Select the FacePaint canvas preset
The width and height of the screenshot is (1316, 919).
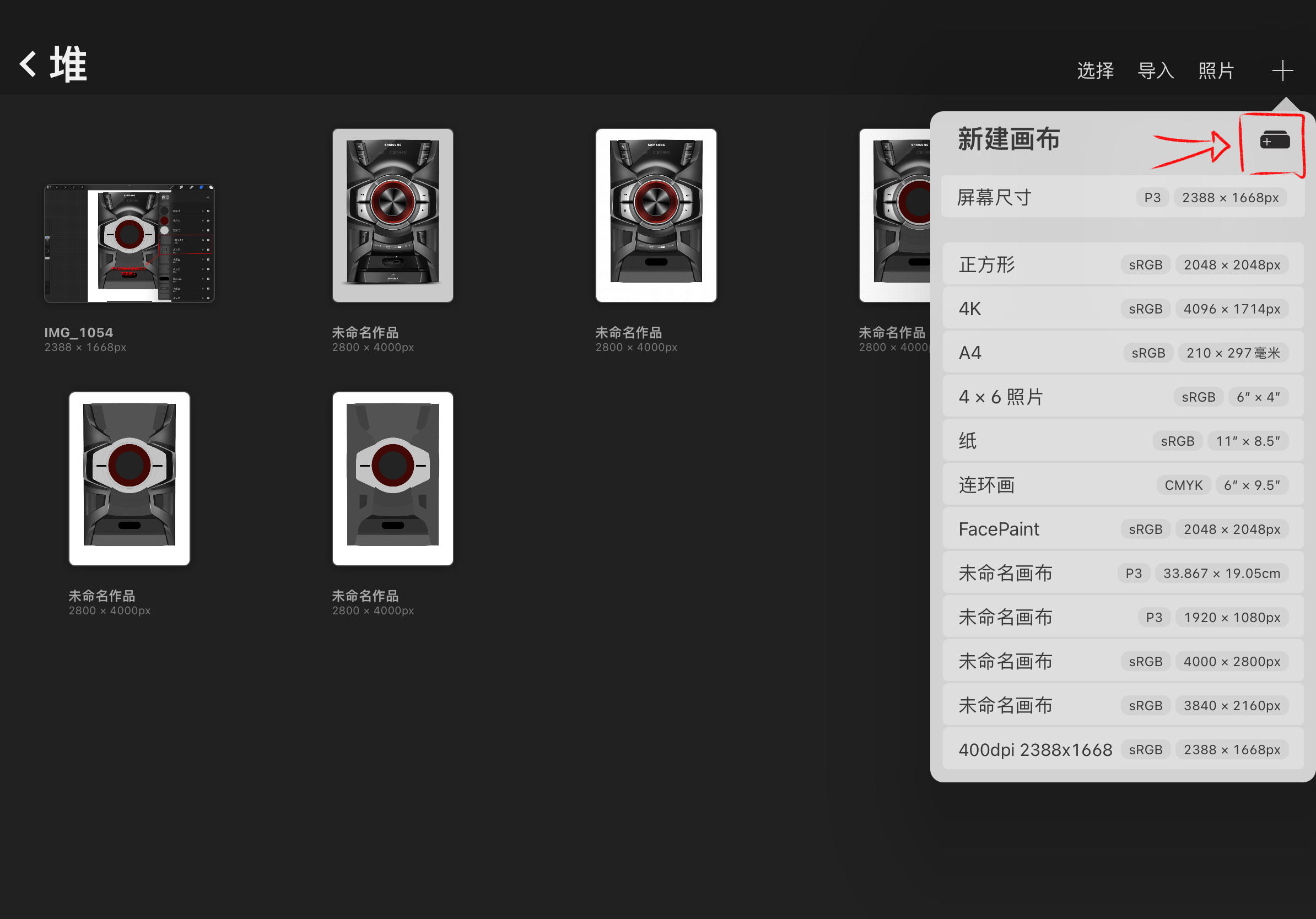click(x=1118, y=528)
